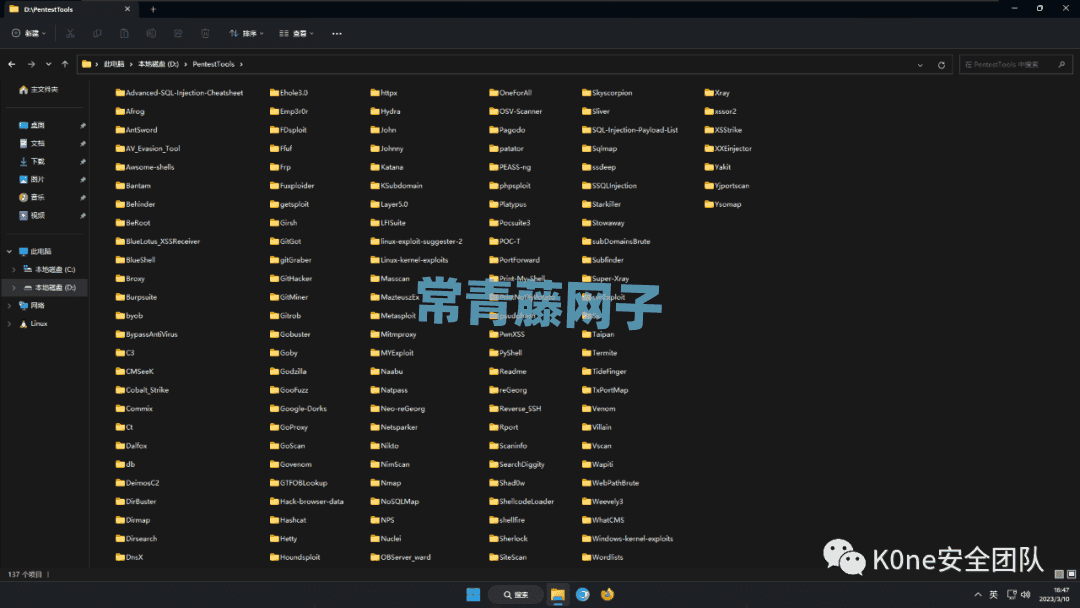
Task: Expand the Local Disk (C:) tree node
Action: (x=12, y=270)
